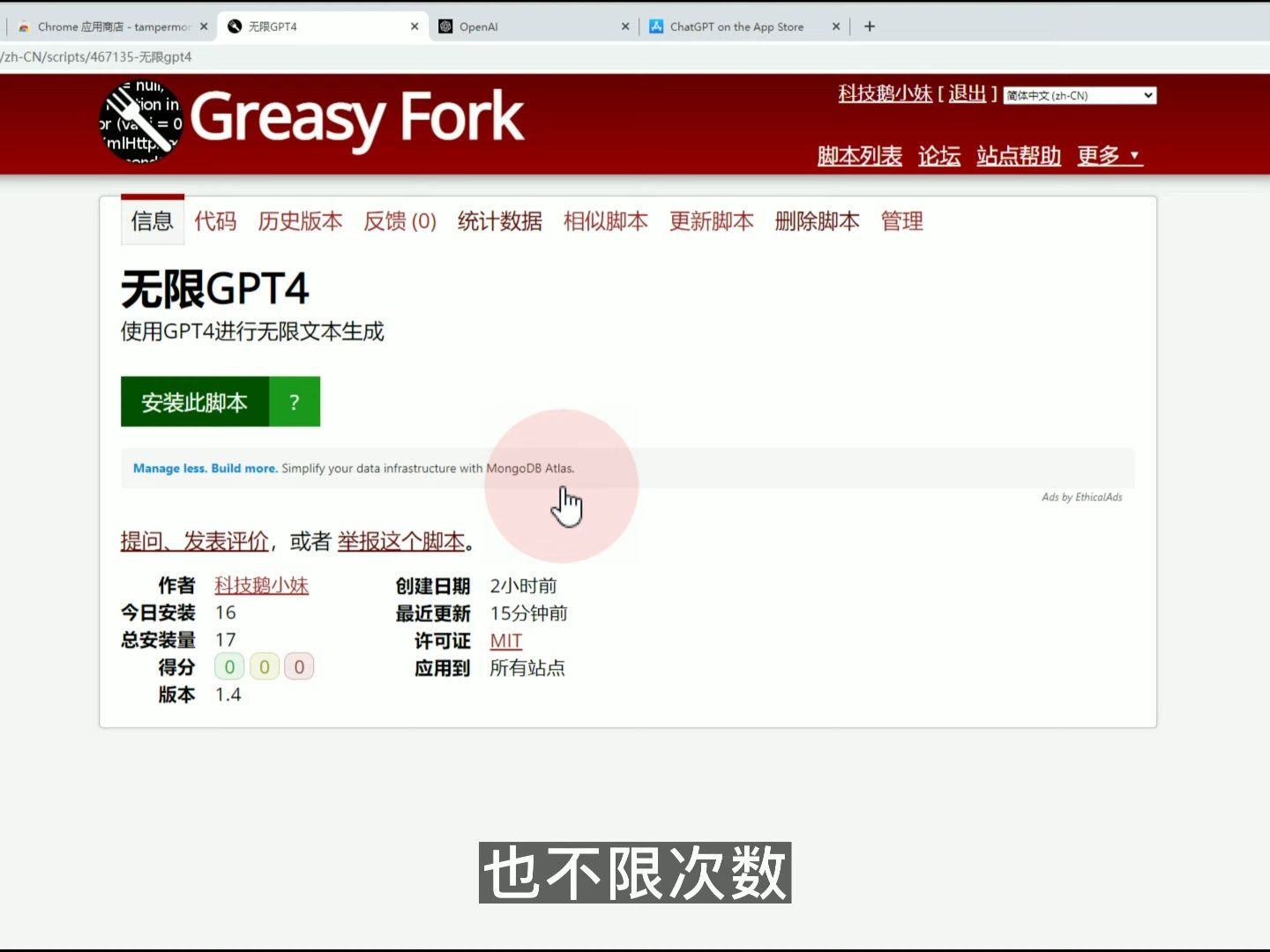Image resolution: width=1270 pixels, height=952 pixels.
Task: Click the yellow ok rating count
Action: pyautogui.click(x=265, y=667)
